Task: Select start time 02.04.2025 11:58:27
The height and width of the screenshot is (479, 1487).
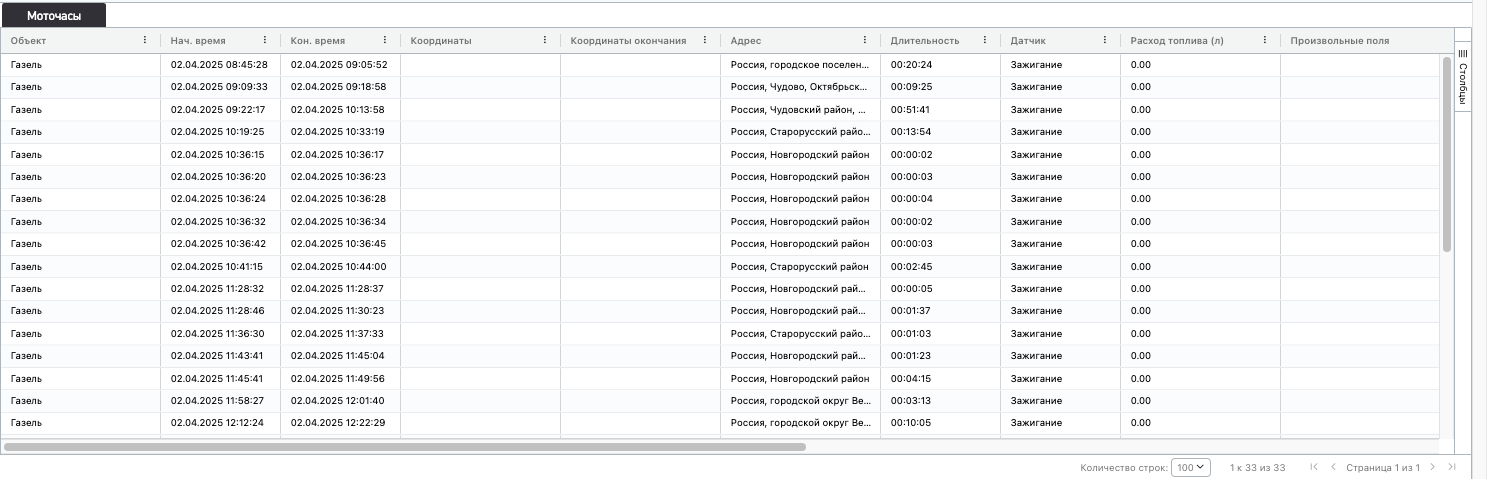Action: coord(217,400)
